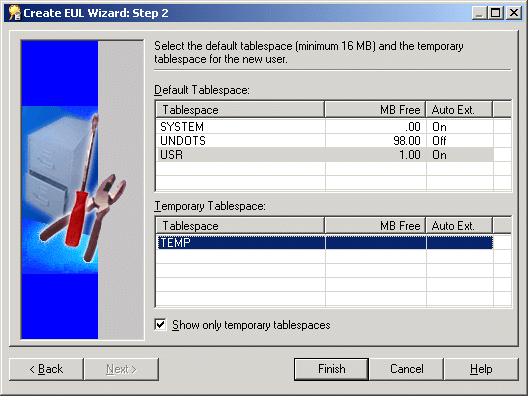
Task: Click the .00 MB Free value for SYSTEM
Action: [x=412, y=127]
